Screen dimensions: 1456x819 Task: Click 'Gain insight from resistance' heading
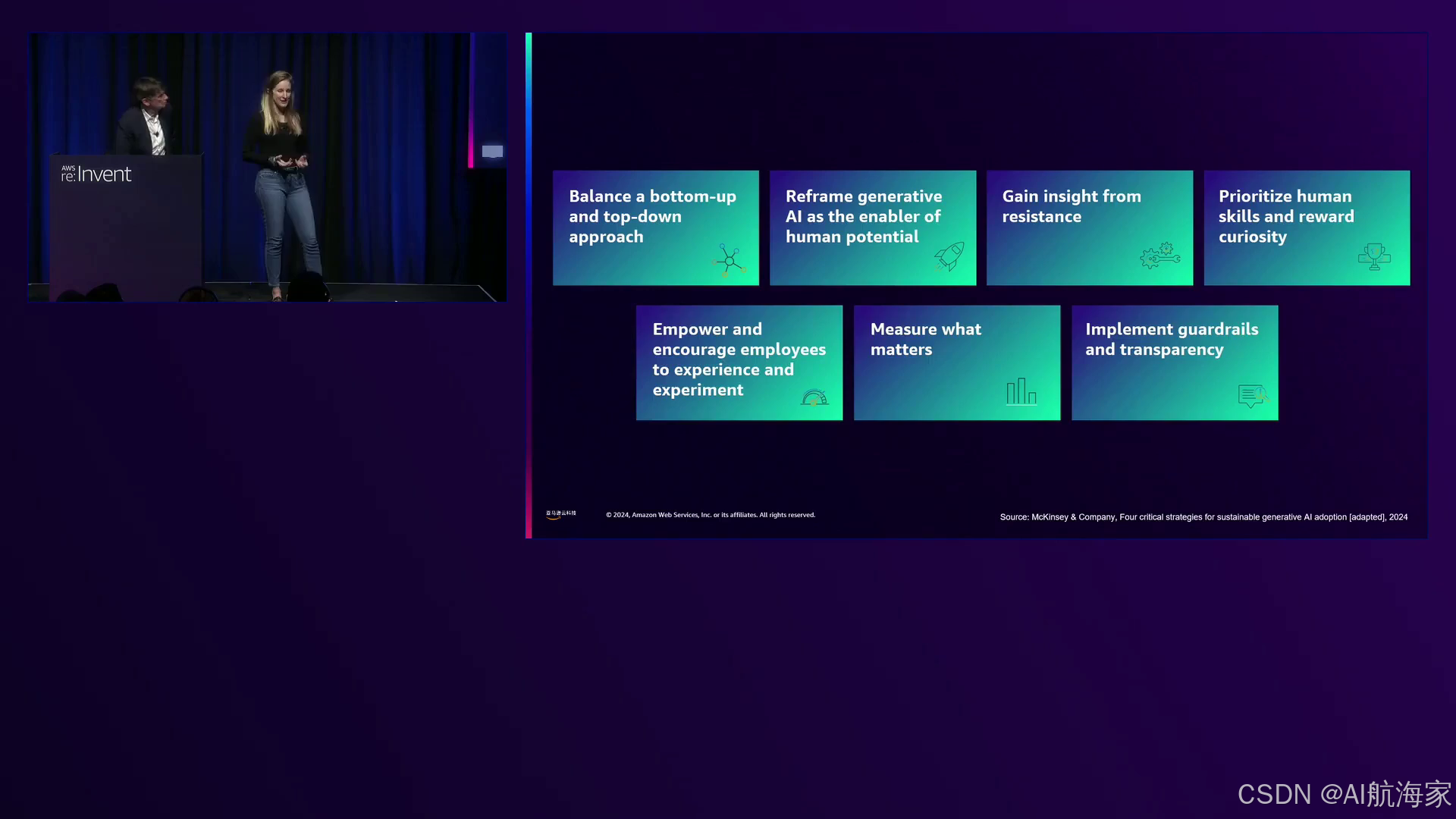click(1071, 206)
